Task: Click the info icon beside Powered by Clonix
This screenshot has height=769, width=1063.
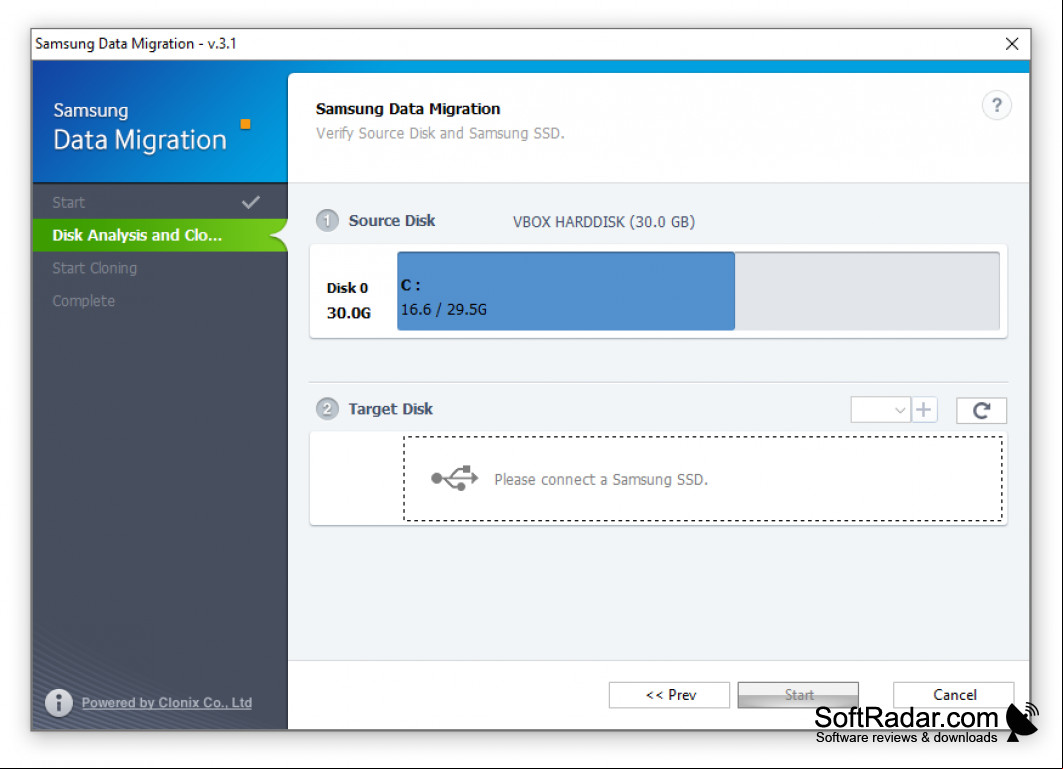Action: click(59, 703)
